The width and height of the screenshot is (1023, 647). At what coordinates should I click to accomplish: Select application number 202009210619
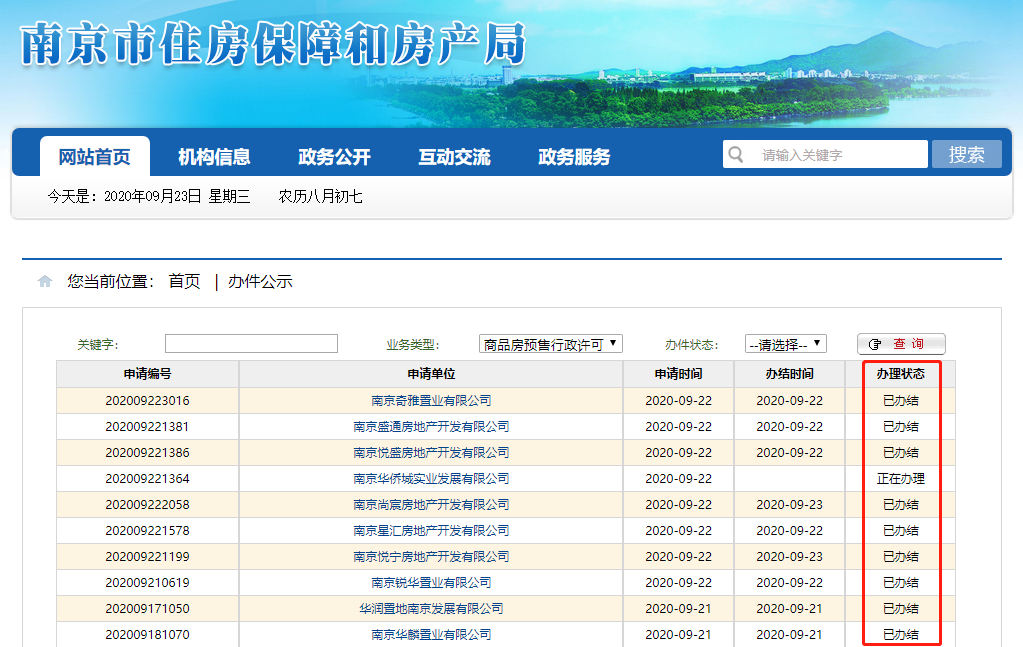tap(147, 582)
